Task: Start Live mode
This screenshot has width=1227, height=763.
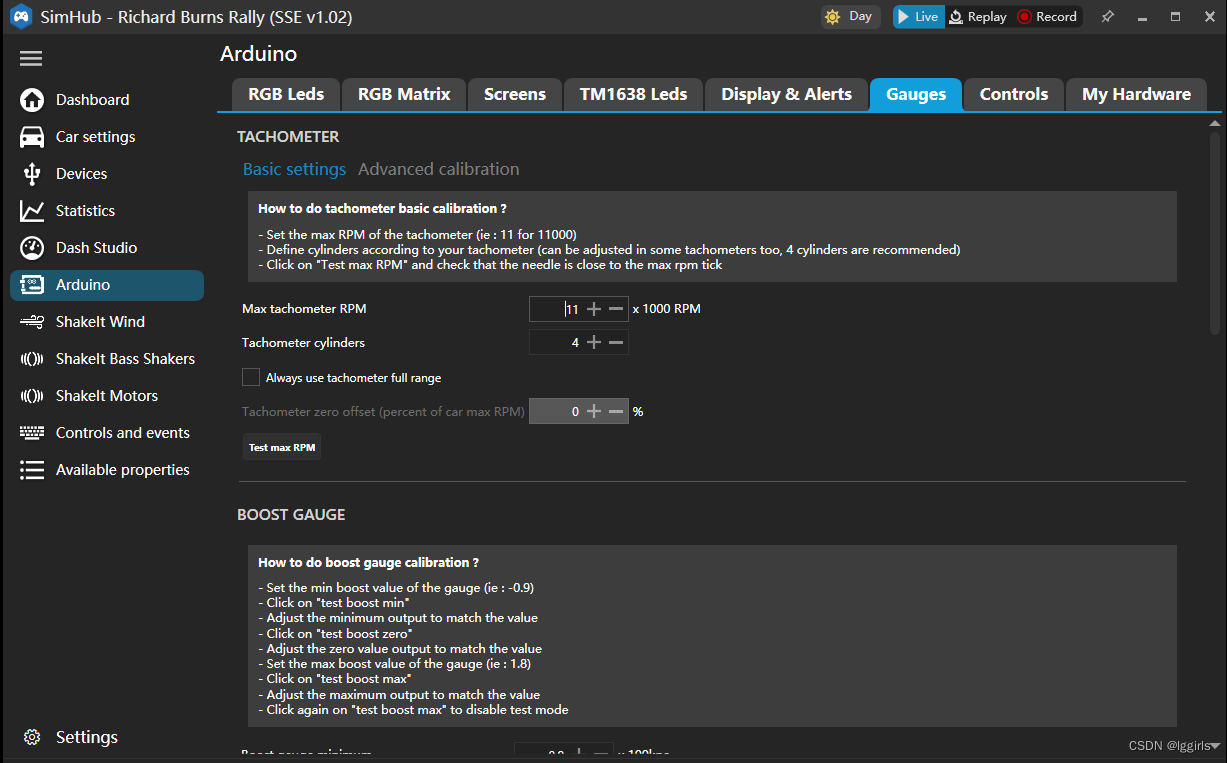Action: coord(918,17)
